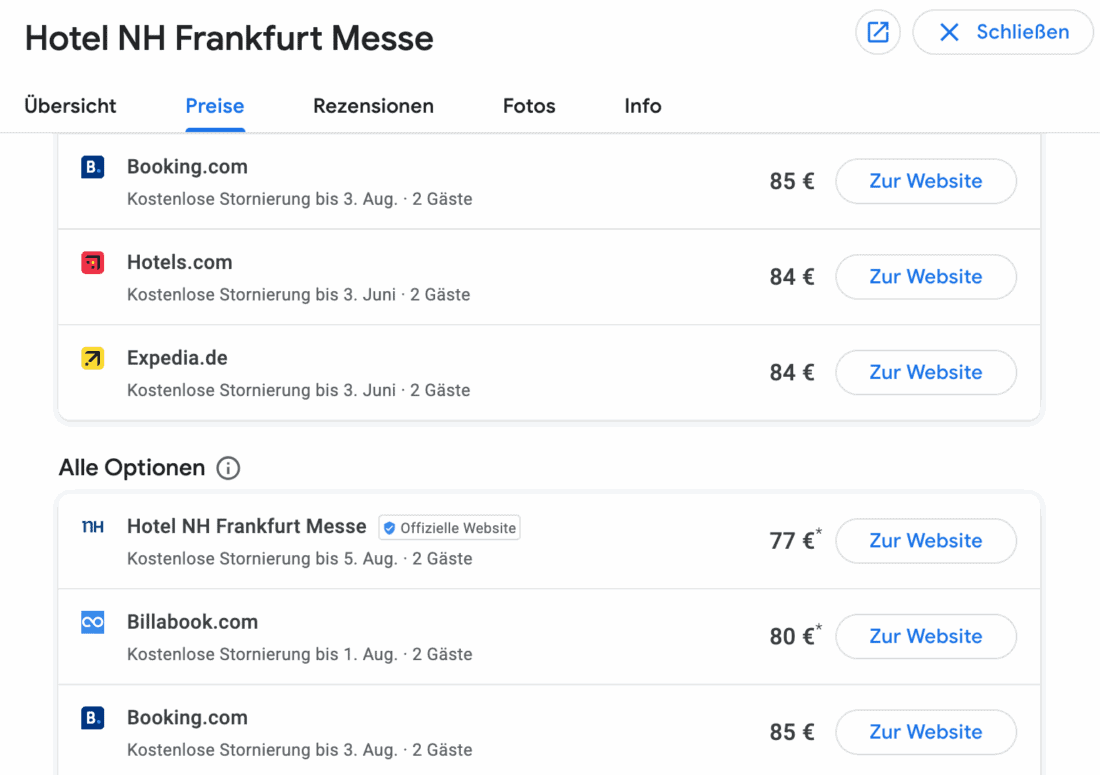Close the hotel panel with Schließen

1003,32
